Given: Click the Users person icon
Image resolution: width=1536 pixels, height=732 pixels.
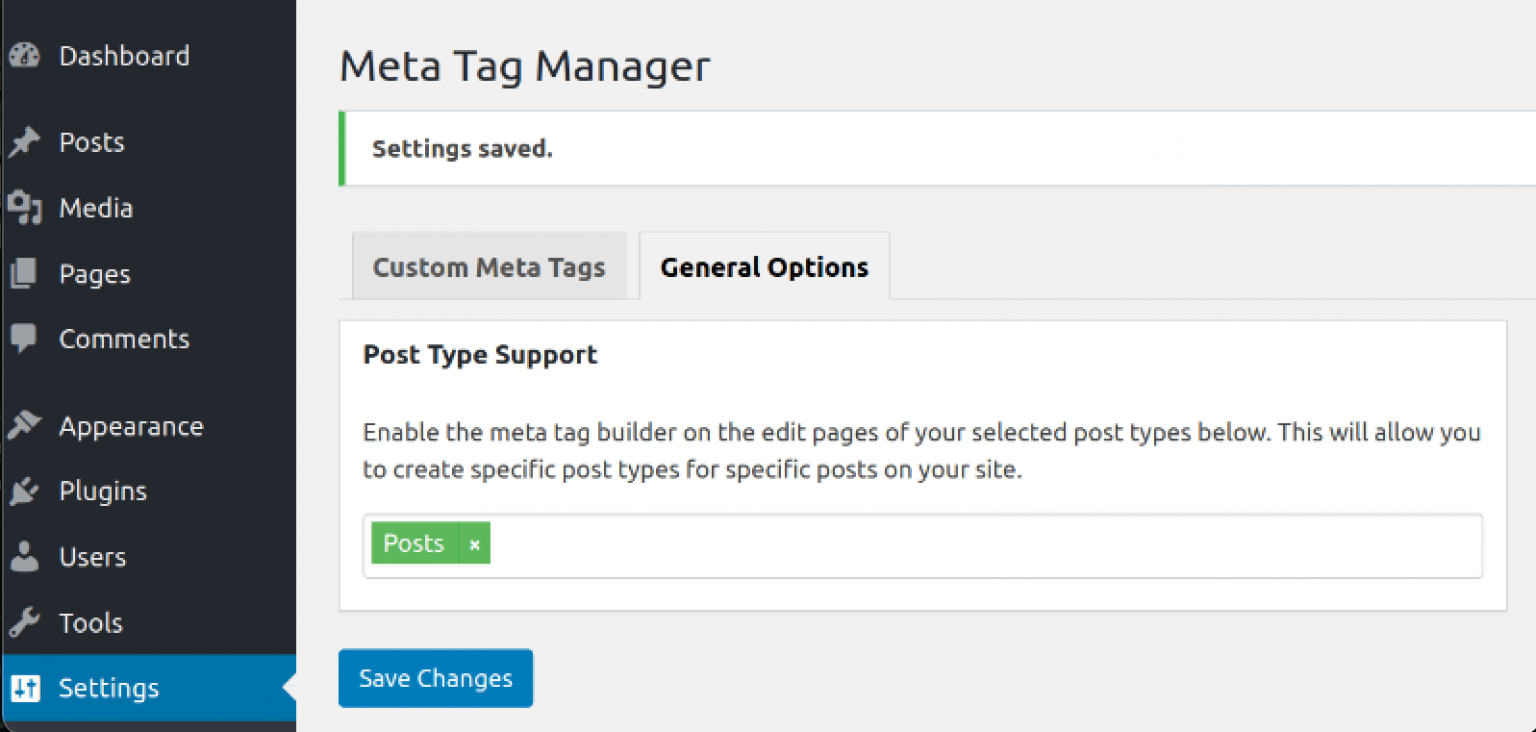Looking at the screenshot, I should (x=23, y=557).
